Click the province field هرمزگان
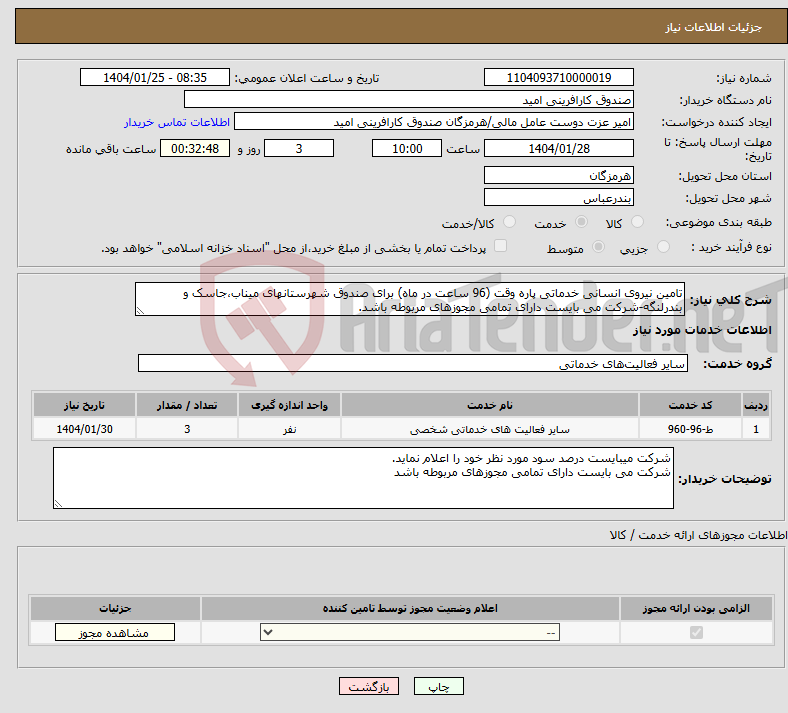Screen dimensions: 788x713 pos(558,175)
